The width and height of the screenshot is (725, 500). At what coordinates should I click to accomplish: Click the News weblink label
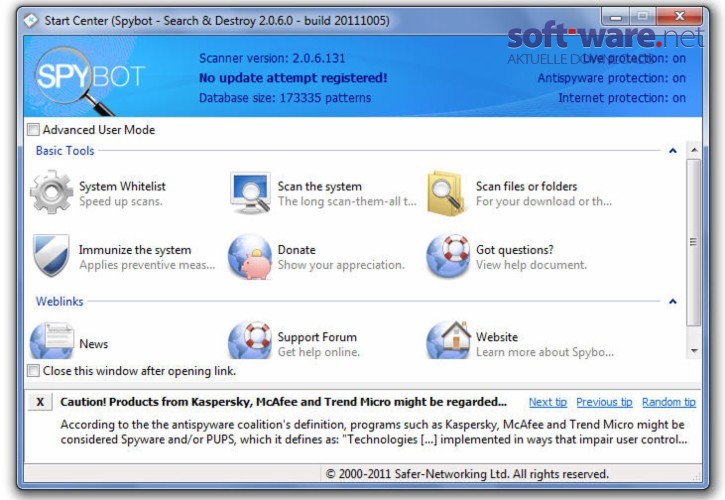coord(93,344)
